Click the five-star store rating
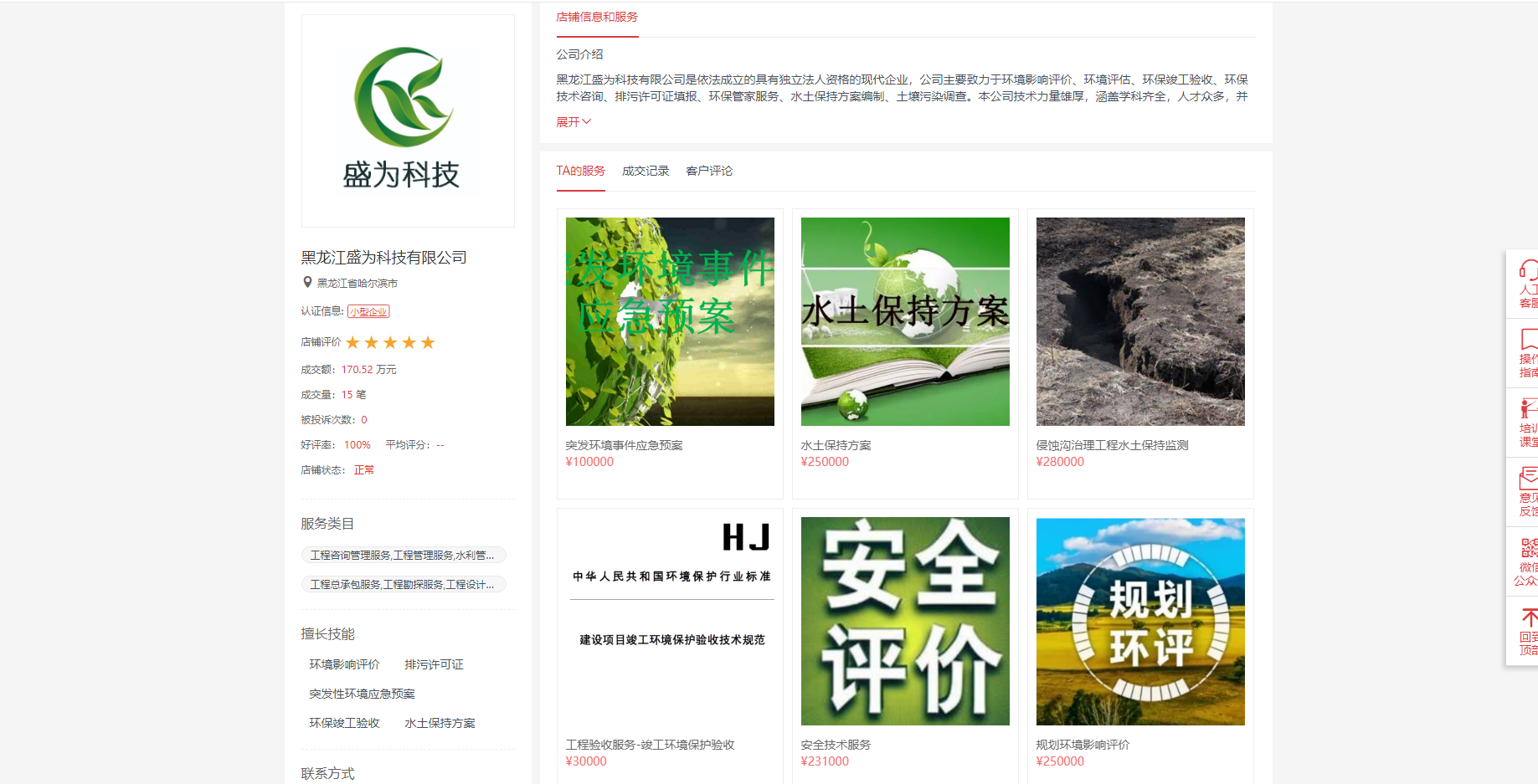This screenshot has width=1538, height=784. pos(390,342)
